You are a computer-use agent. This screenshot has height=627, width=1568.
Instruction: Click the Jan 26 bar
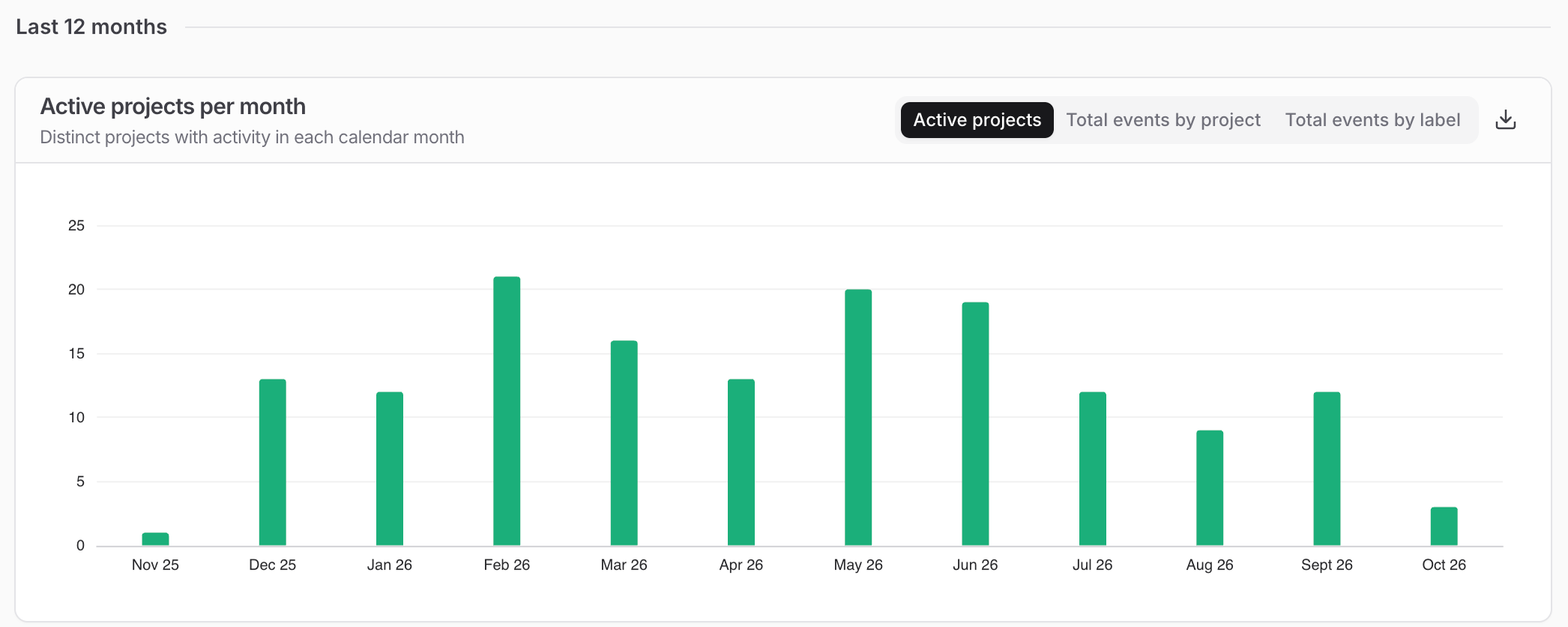[390, 469]
